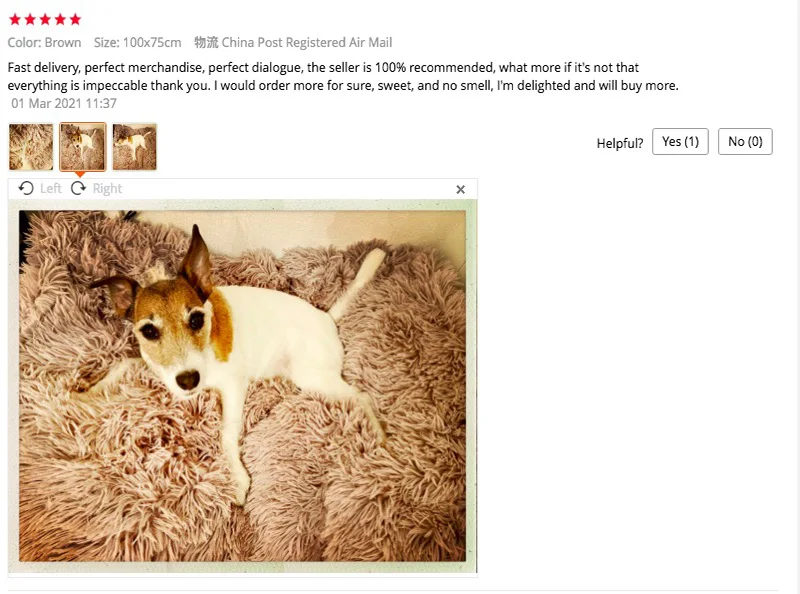Screen dimensions: 800x594
Task: Close the enlarged review photo viewer
Action: tap(460, 189)
